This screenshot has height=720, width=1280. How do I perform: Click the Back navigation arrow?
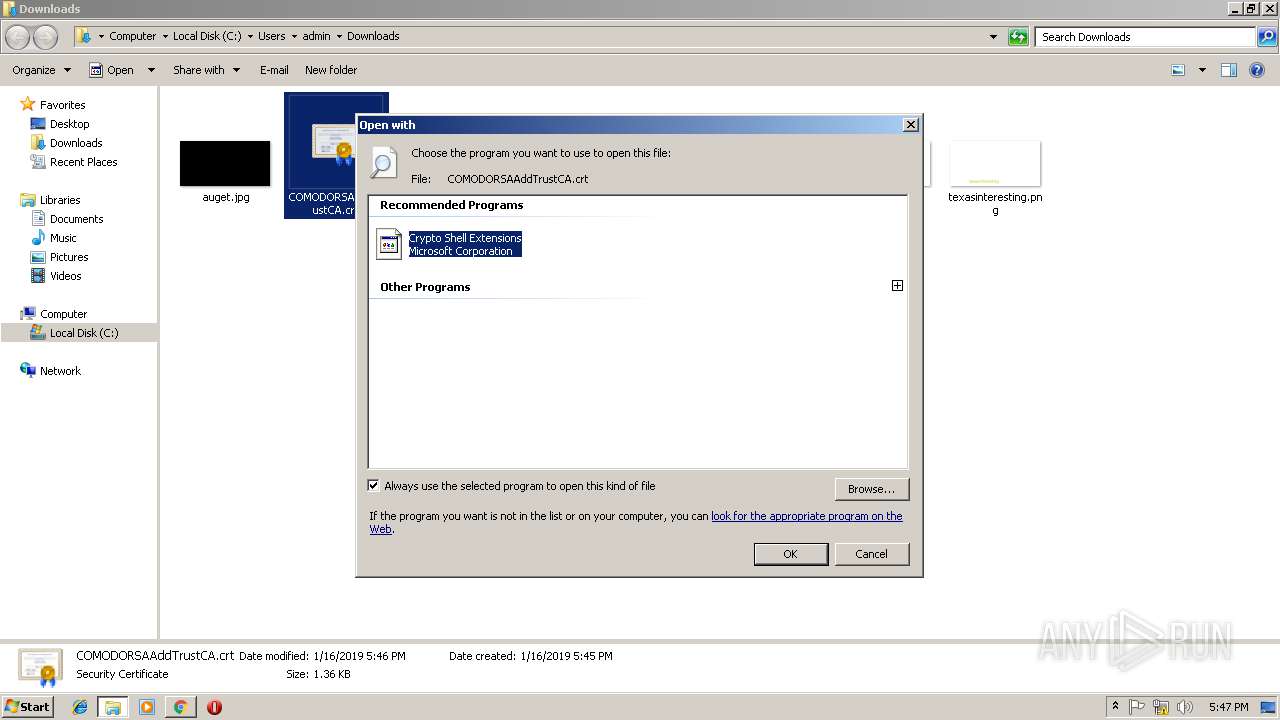[x=18, y=37]
